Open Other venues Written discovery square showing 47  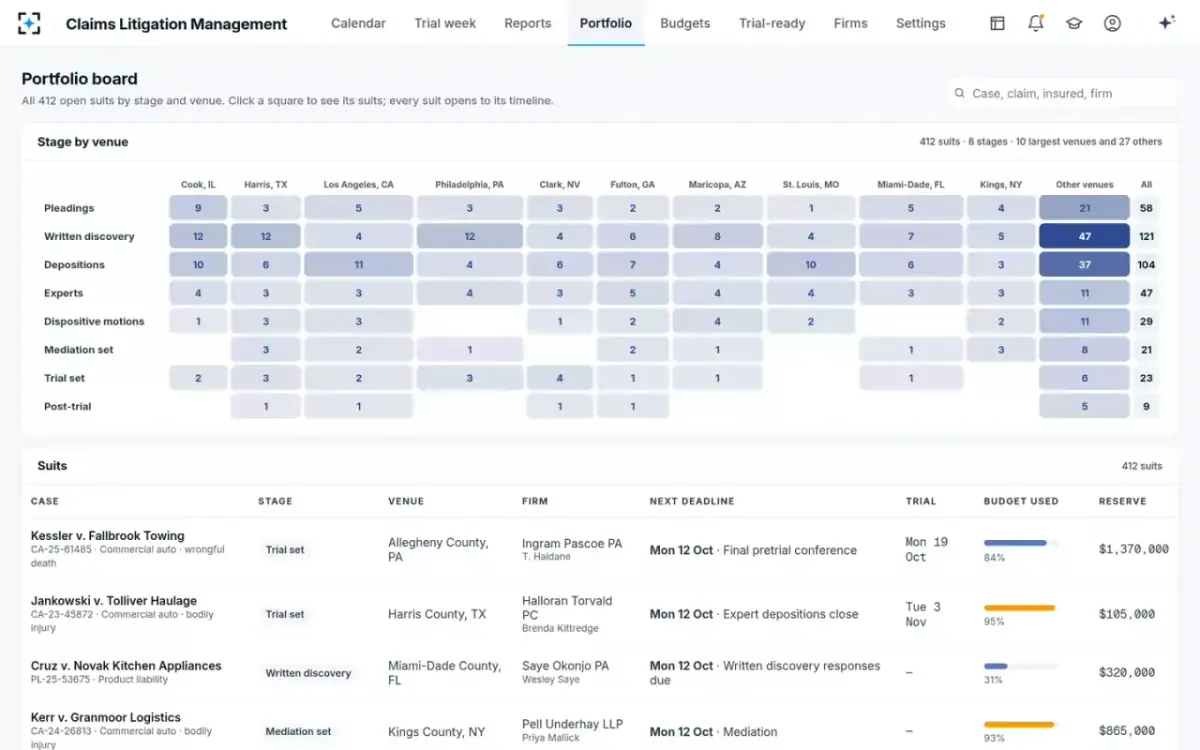point(1085,236)
